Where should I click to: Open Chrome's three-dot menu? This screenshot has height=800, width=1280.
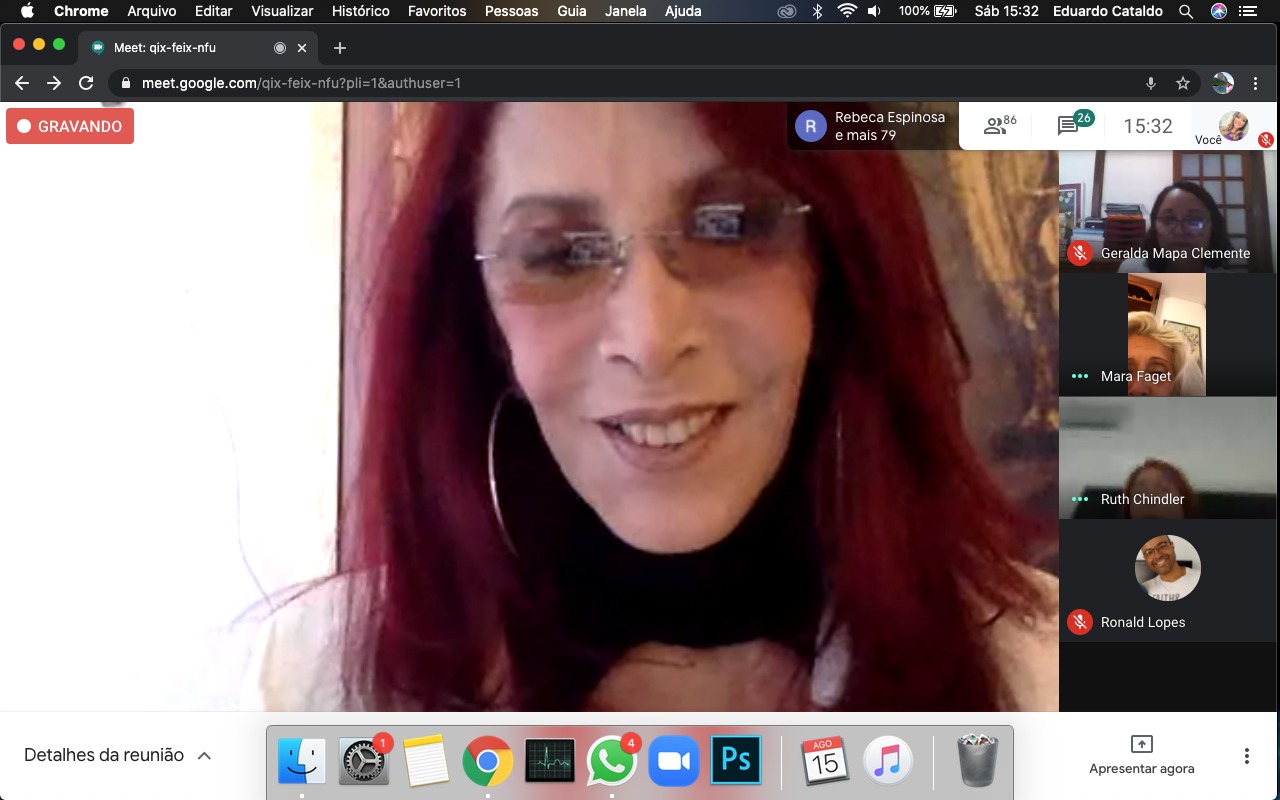pyautogui.click(x=1255, y=83)
